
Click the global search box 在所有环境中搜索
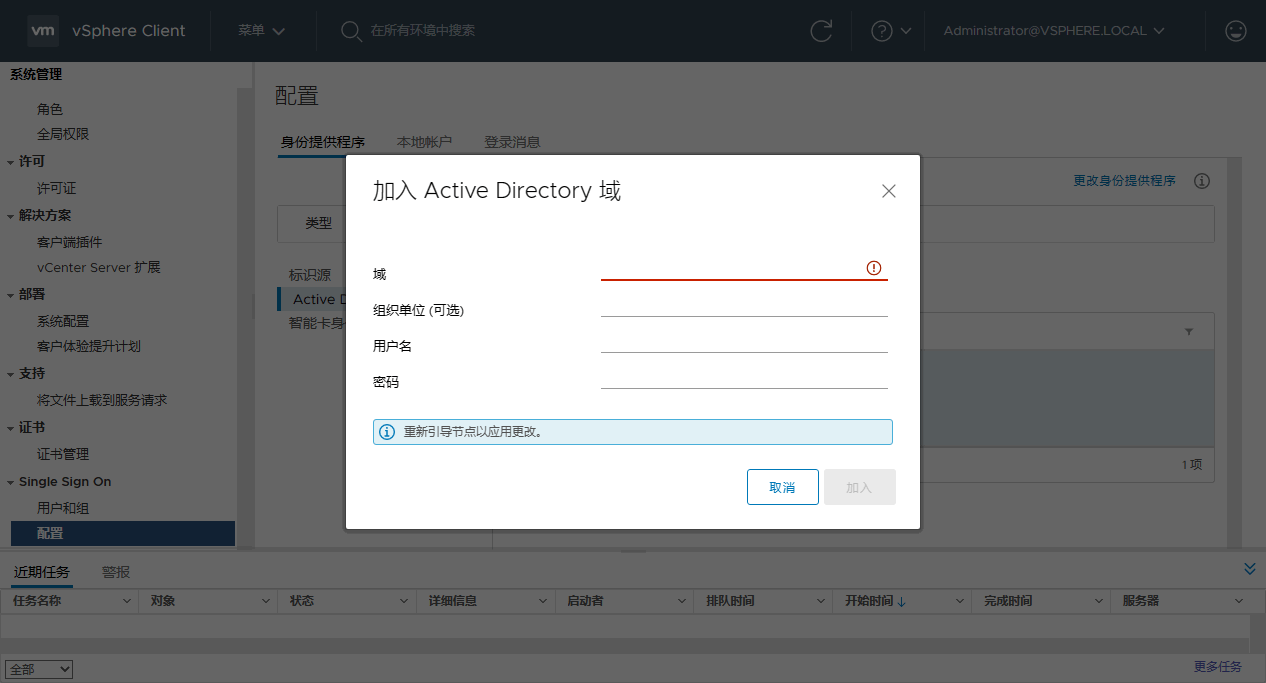(x=422, y=31)
